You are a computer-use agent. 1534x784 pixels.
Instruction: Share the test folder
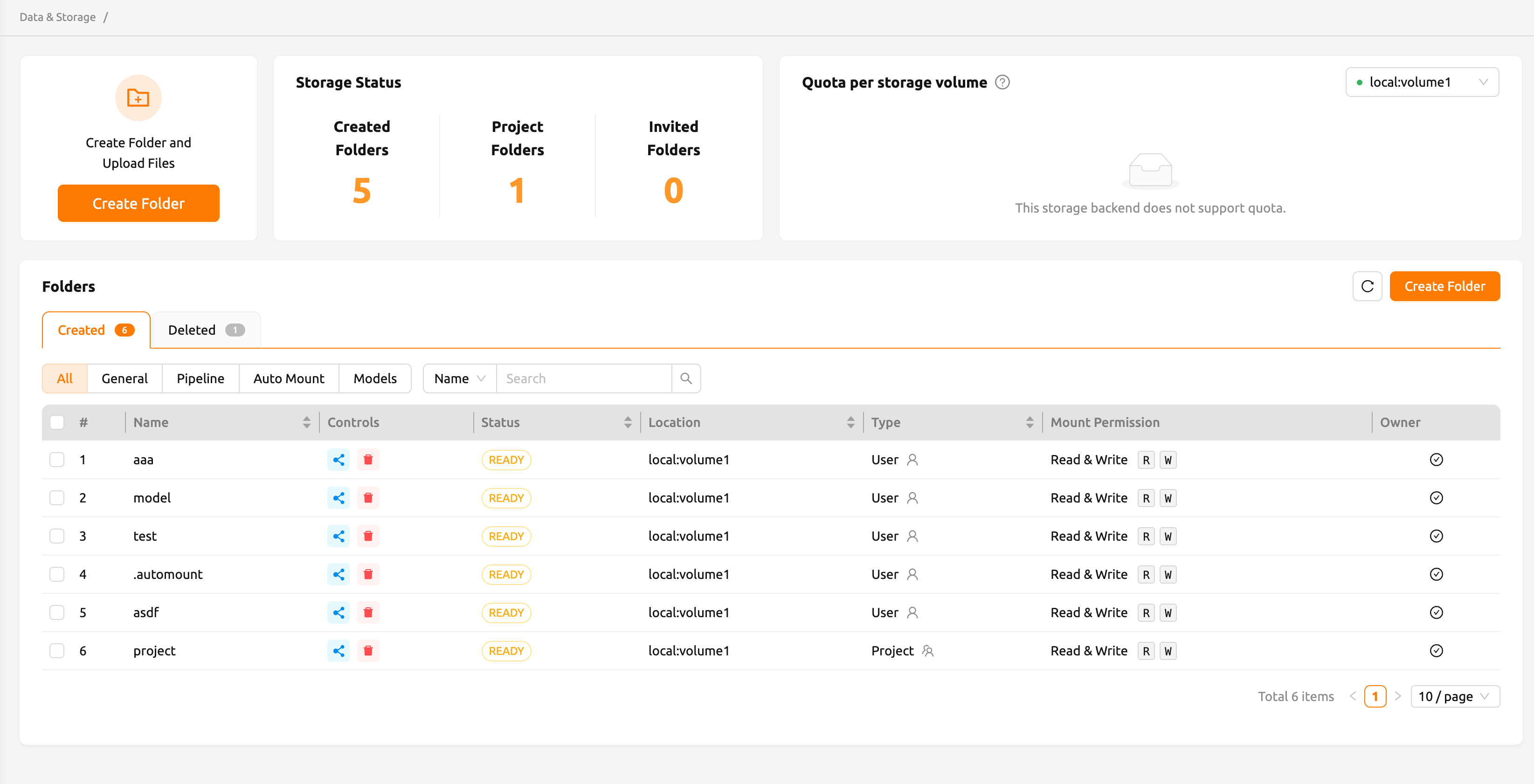(x=338, y=536)
